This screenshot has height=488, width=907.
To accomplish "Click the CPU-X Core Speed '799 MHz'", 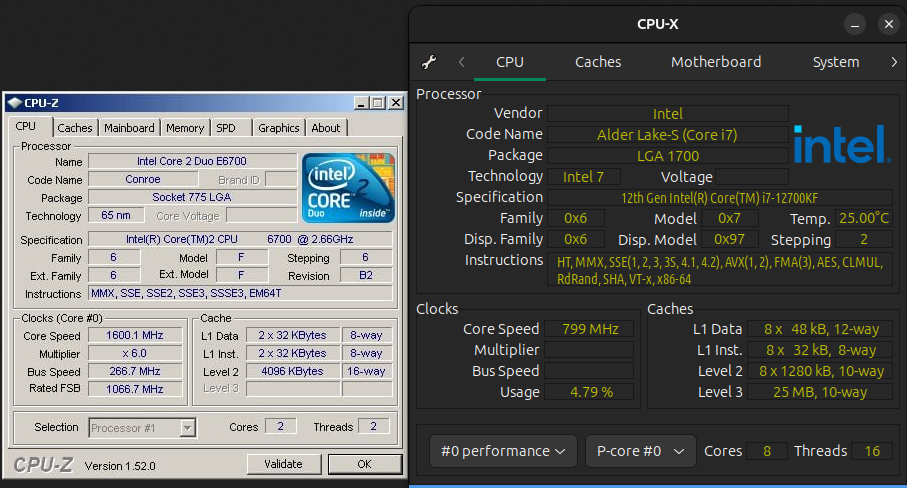I will [x=590, y=329].
